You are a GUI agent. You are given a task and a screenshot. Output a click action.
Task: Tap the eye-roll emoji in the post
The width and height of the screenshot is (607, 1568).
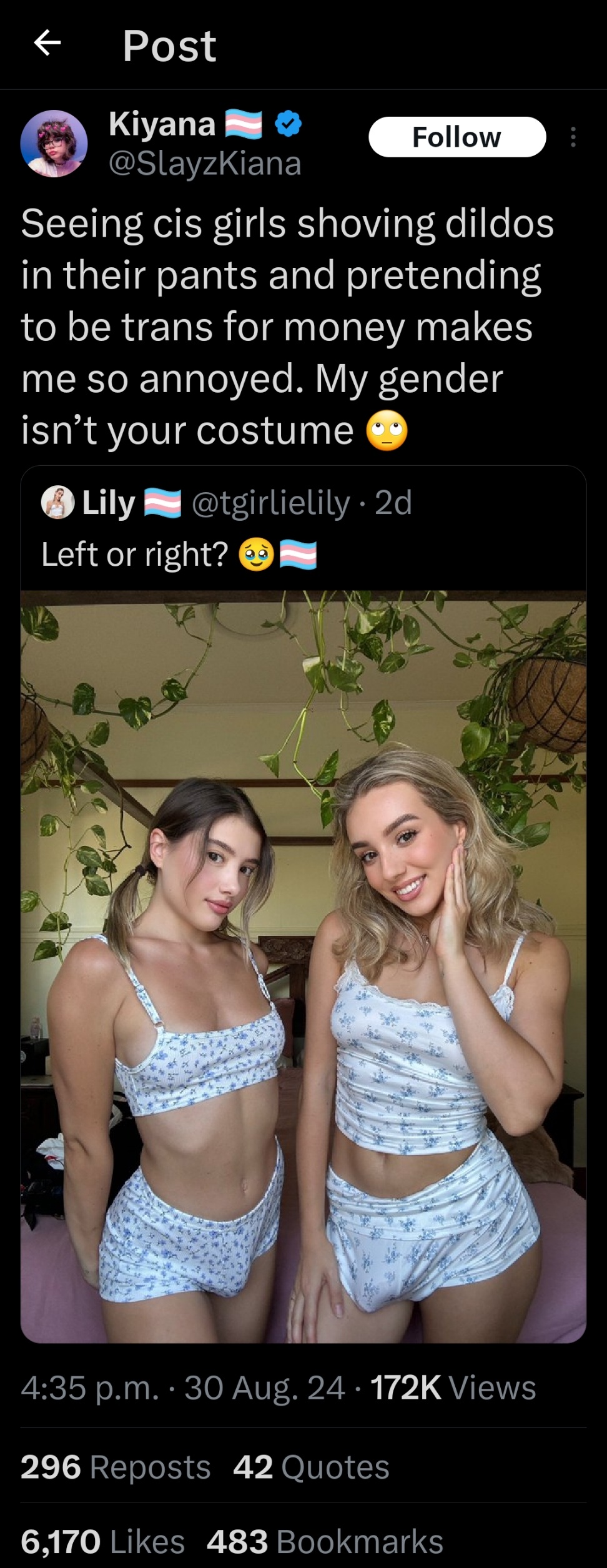387,431
